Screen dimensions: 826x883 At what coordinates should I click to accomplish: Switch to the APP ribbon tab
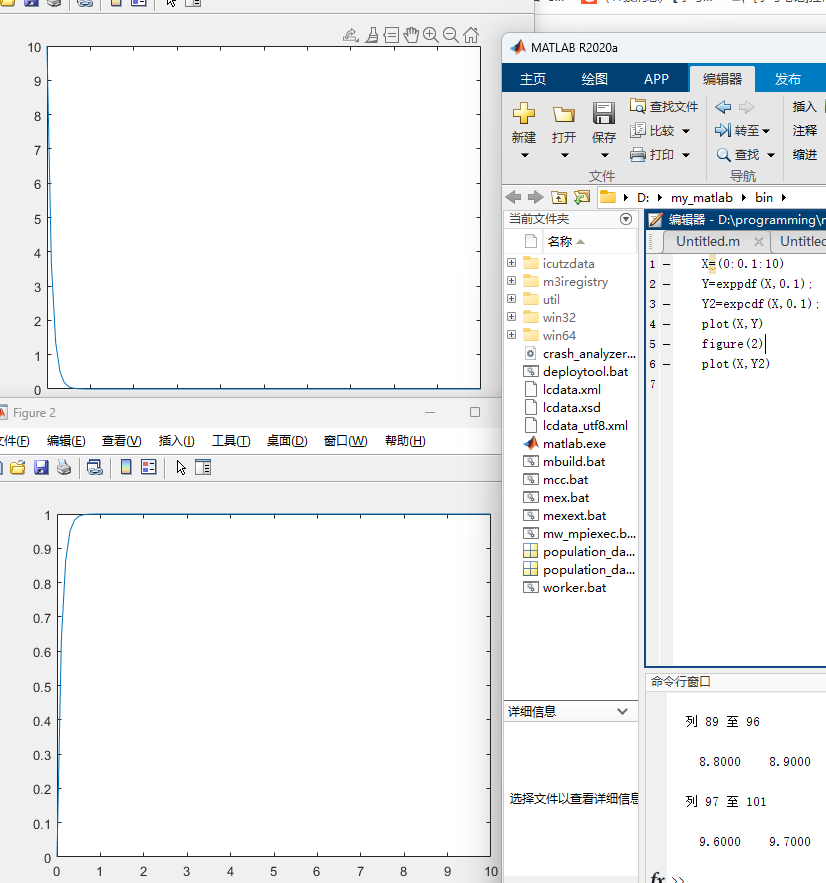tap(657, 79)
